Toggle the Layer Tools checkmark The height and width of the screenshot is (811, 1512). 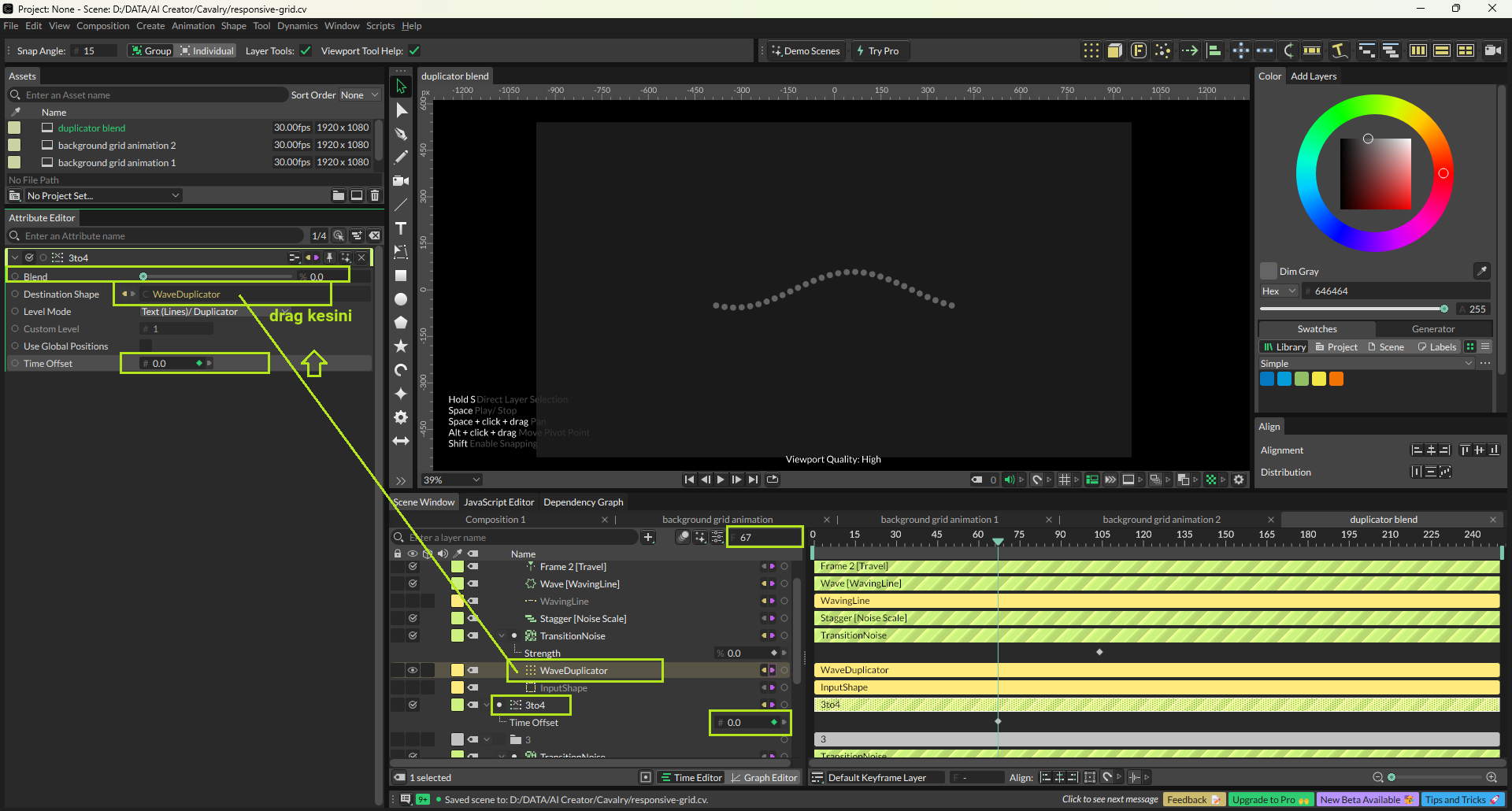306,51
